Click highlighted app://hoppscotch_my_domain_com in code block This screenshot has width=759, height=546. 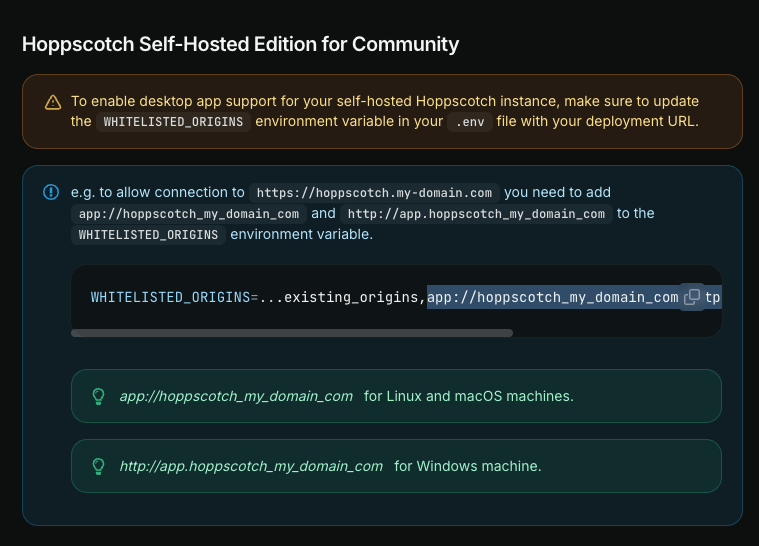(x=552, y=297)
